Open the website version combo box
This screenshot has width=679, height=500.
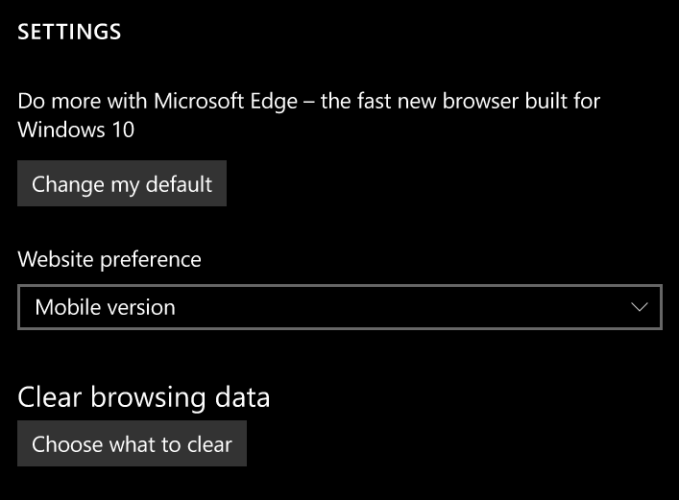[x=340, y=307]
